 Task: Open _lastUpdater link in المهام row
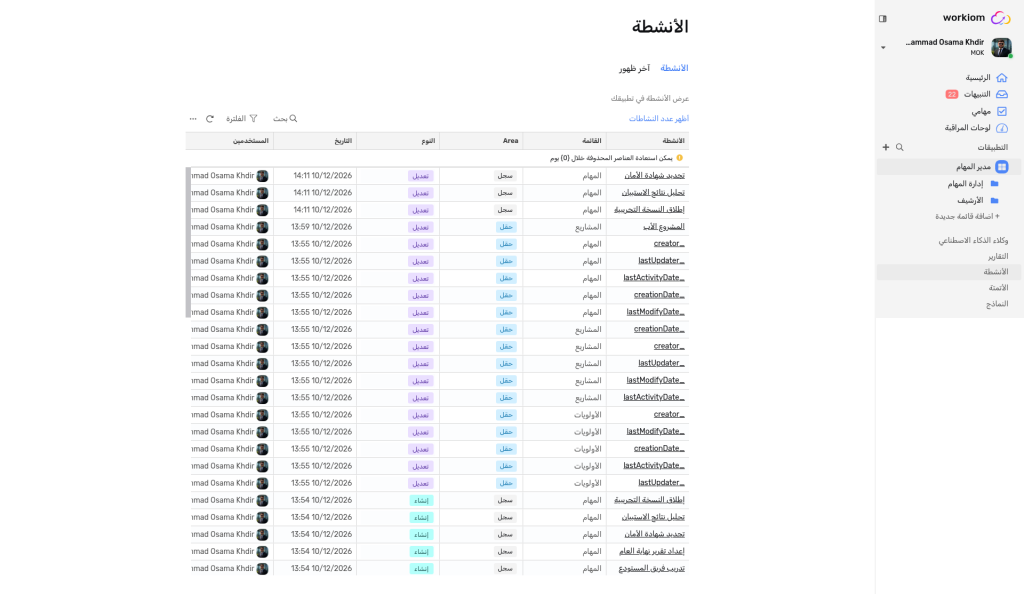(662, 260)
